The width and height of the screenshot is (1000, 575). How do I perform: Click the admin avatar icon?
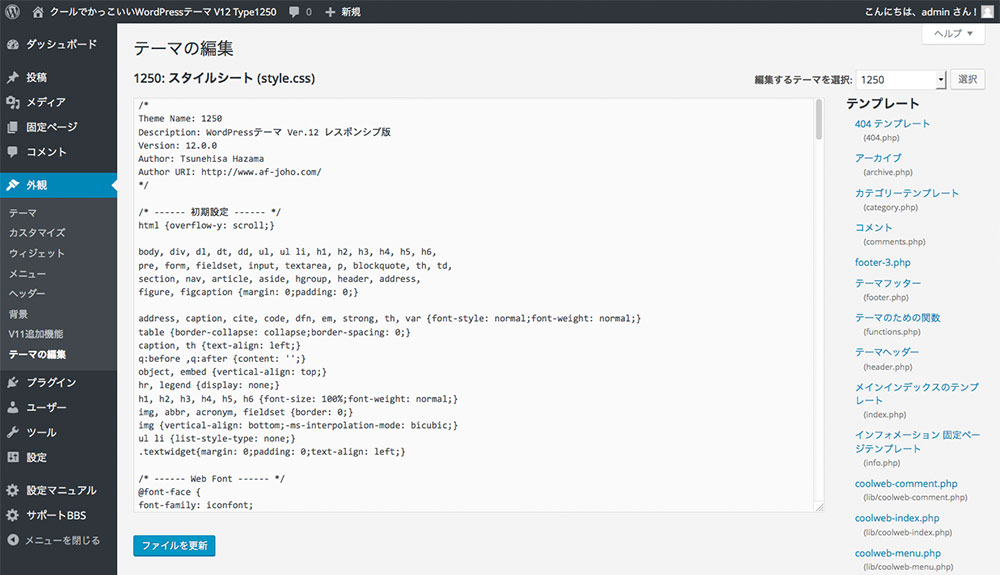(x=987, y=11)
